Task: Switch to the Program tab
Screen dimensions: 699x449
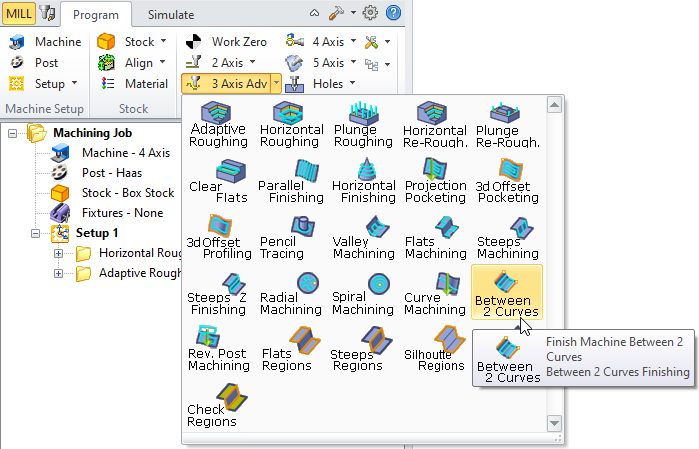Action: pos(98,15)
